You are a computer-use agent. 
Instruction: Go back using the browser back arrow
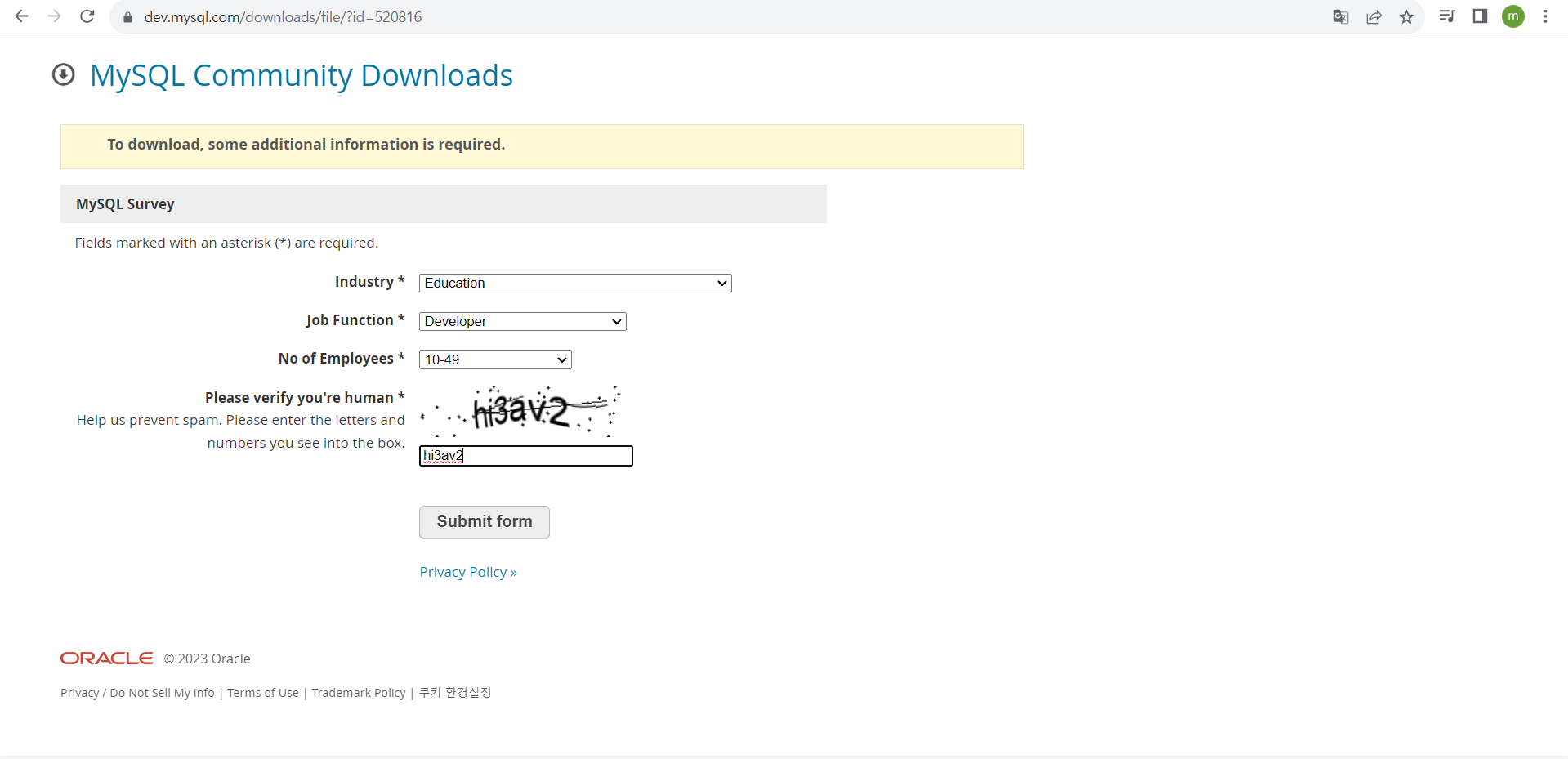click(x=22, y=16)
